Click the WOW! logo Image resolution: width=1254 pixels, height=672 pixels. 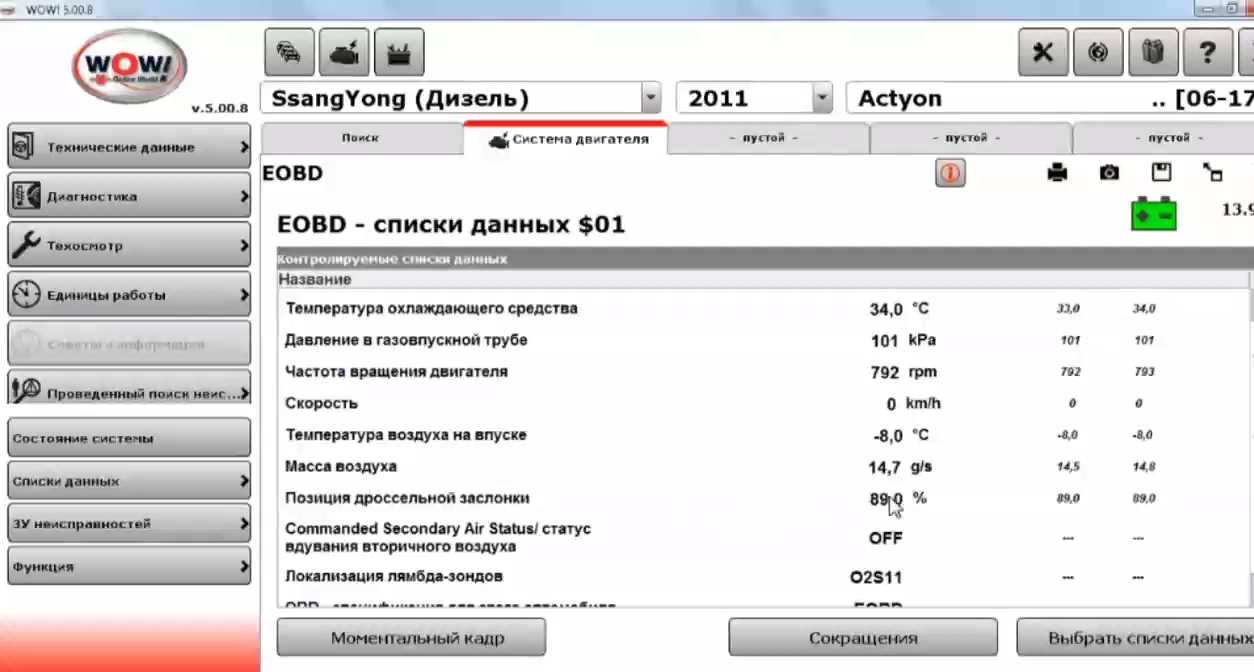click(129, 66)
